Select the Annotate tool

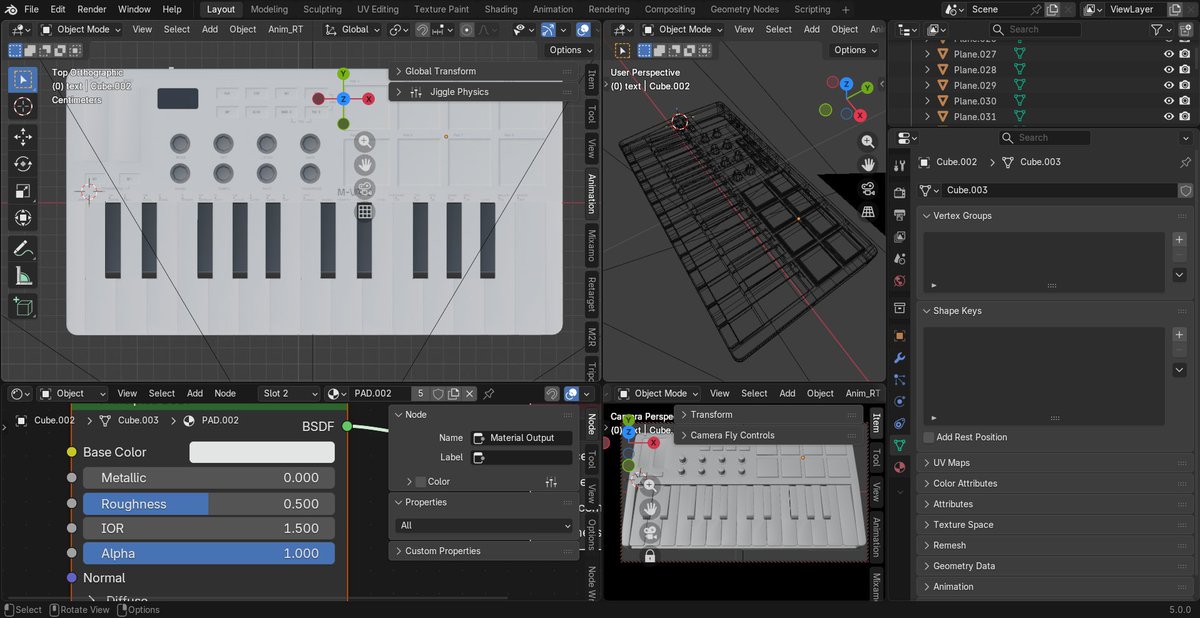[x=23, y=249]
